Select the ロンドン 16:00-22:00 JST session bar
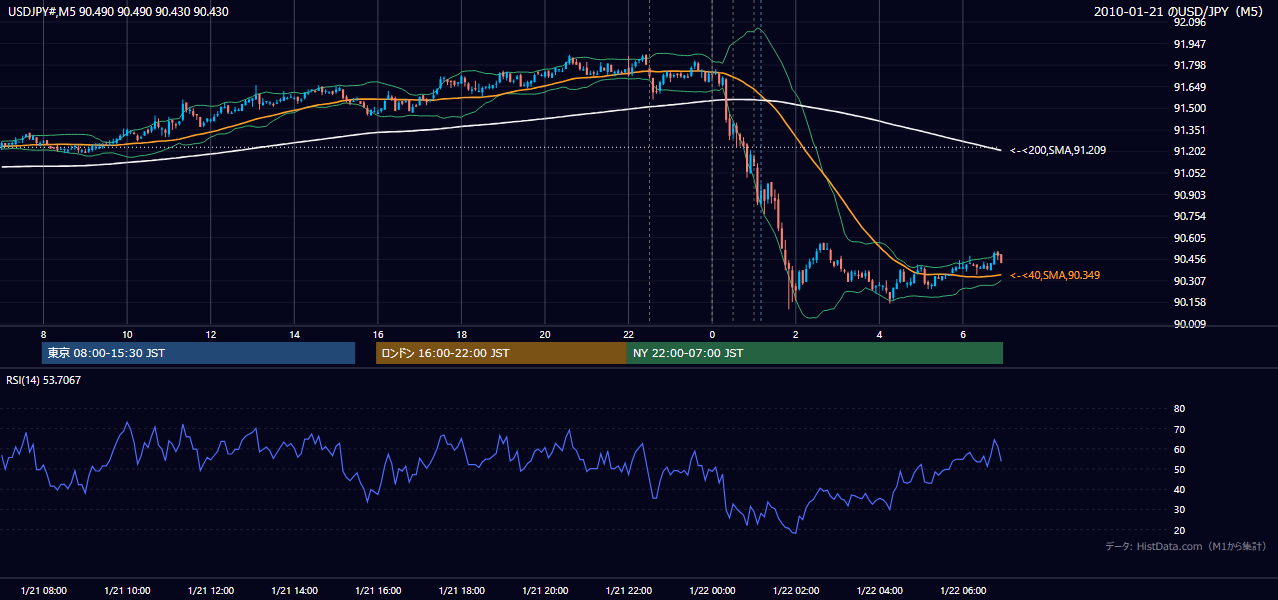 click(x=501, y=353)
